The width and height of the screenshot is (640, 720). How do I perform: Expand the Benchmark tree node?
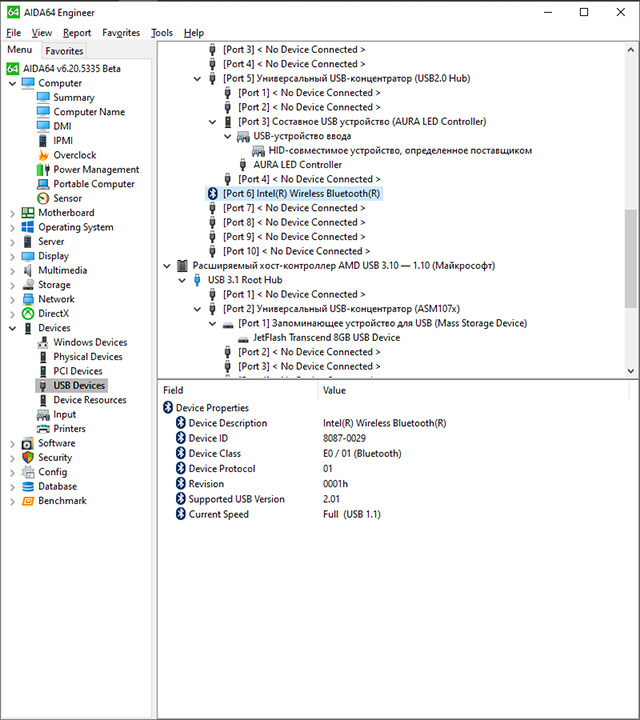(12, 501)
